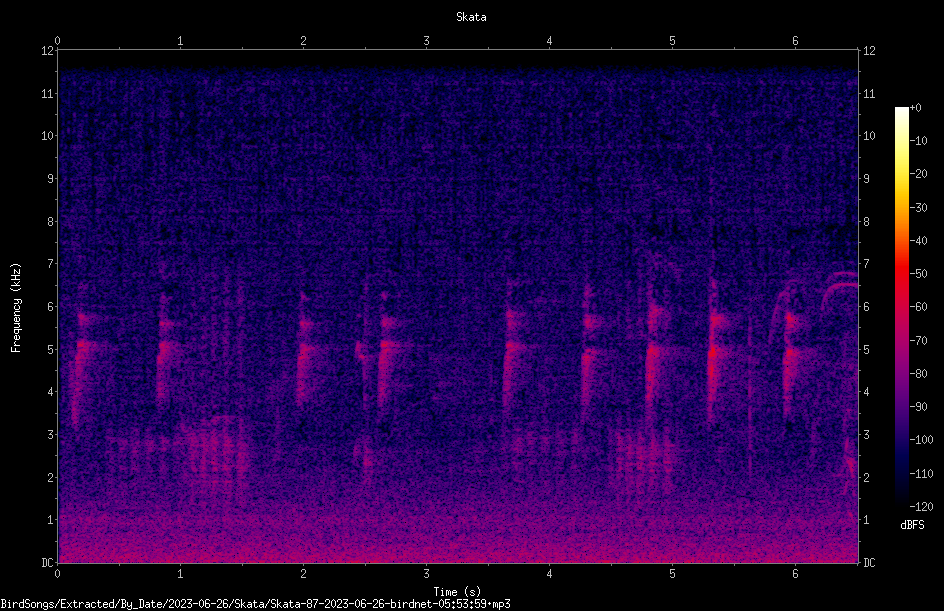Click the '-20' value on the dBFS scale

[x=919, y=173]
